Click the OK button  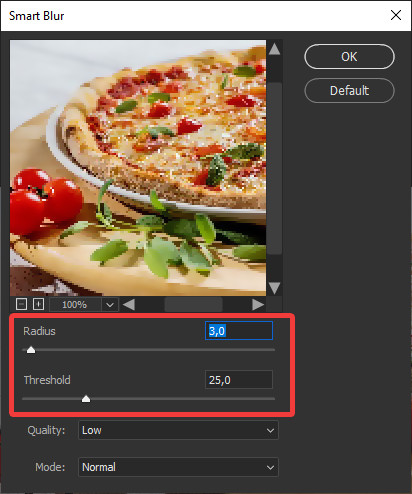349,57
